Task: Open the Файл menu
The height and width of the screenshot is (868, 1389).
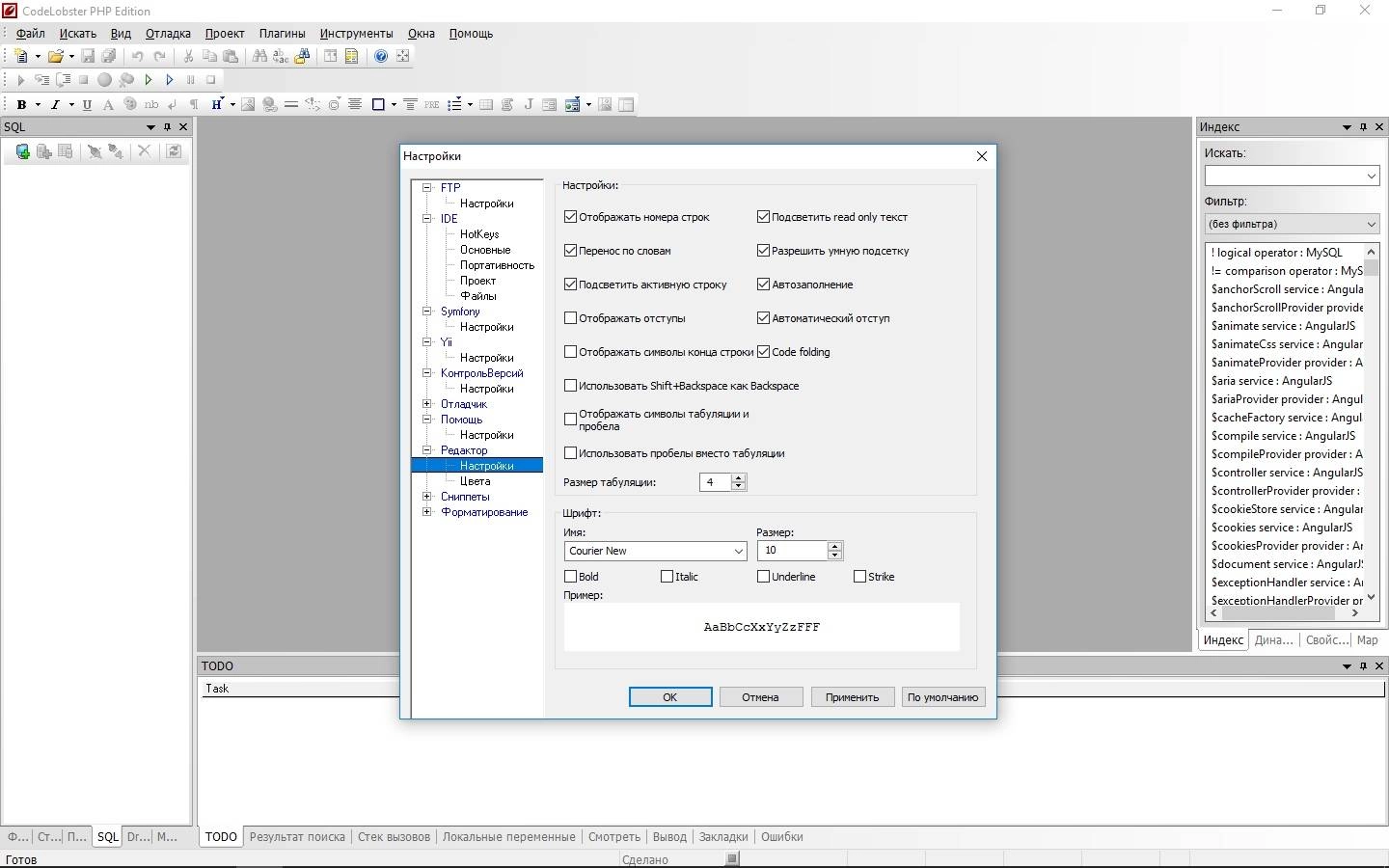Action: pyautogui.click(x=30, y=33)
